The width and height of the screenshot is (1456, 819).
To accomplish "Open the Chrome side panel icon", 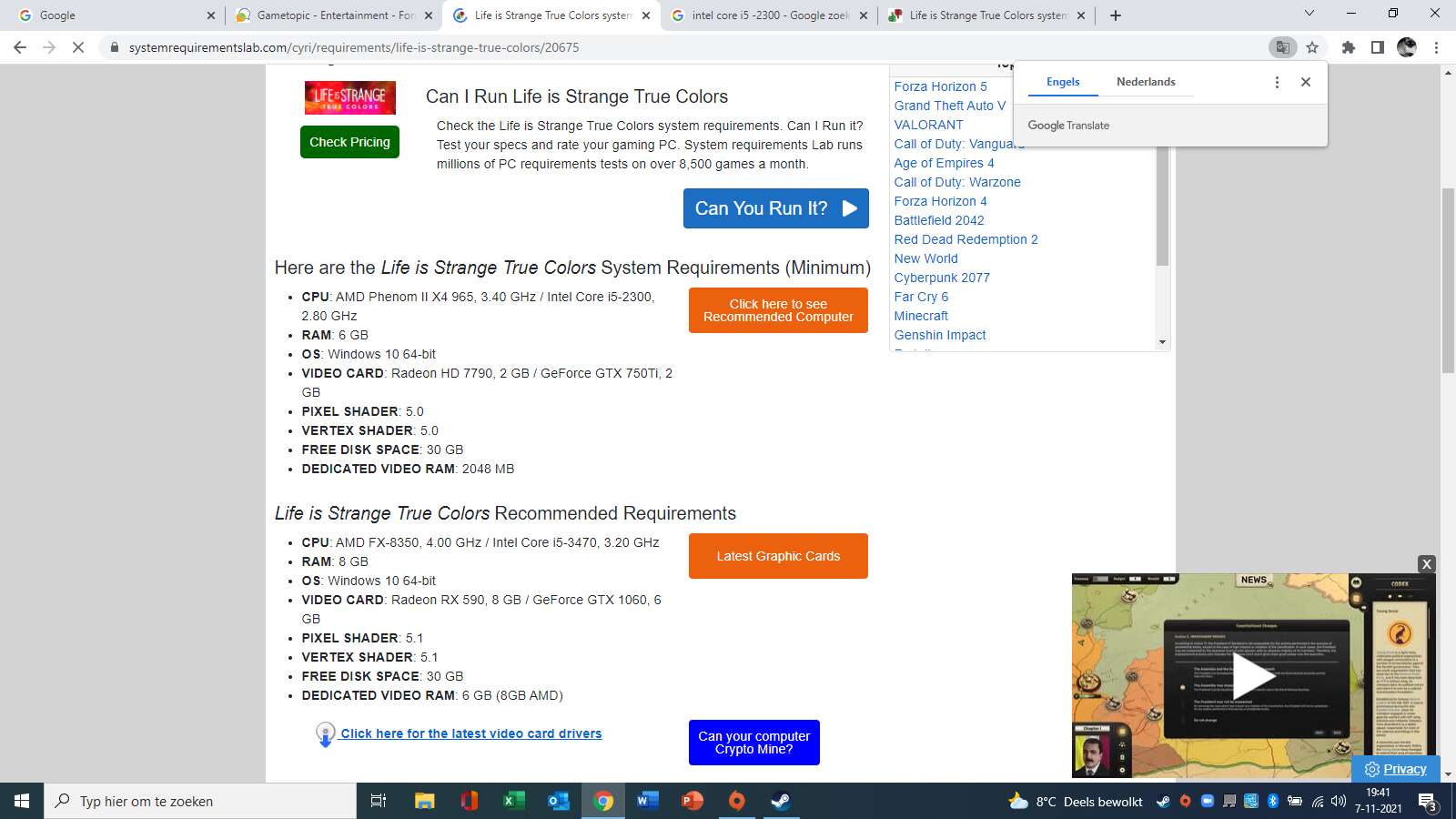I will pyautogui.click(x=1378, y=47).
